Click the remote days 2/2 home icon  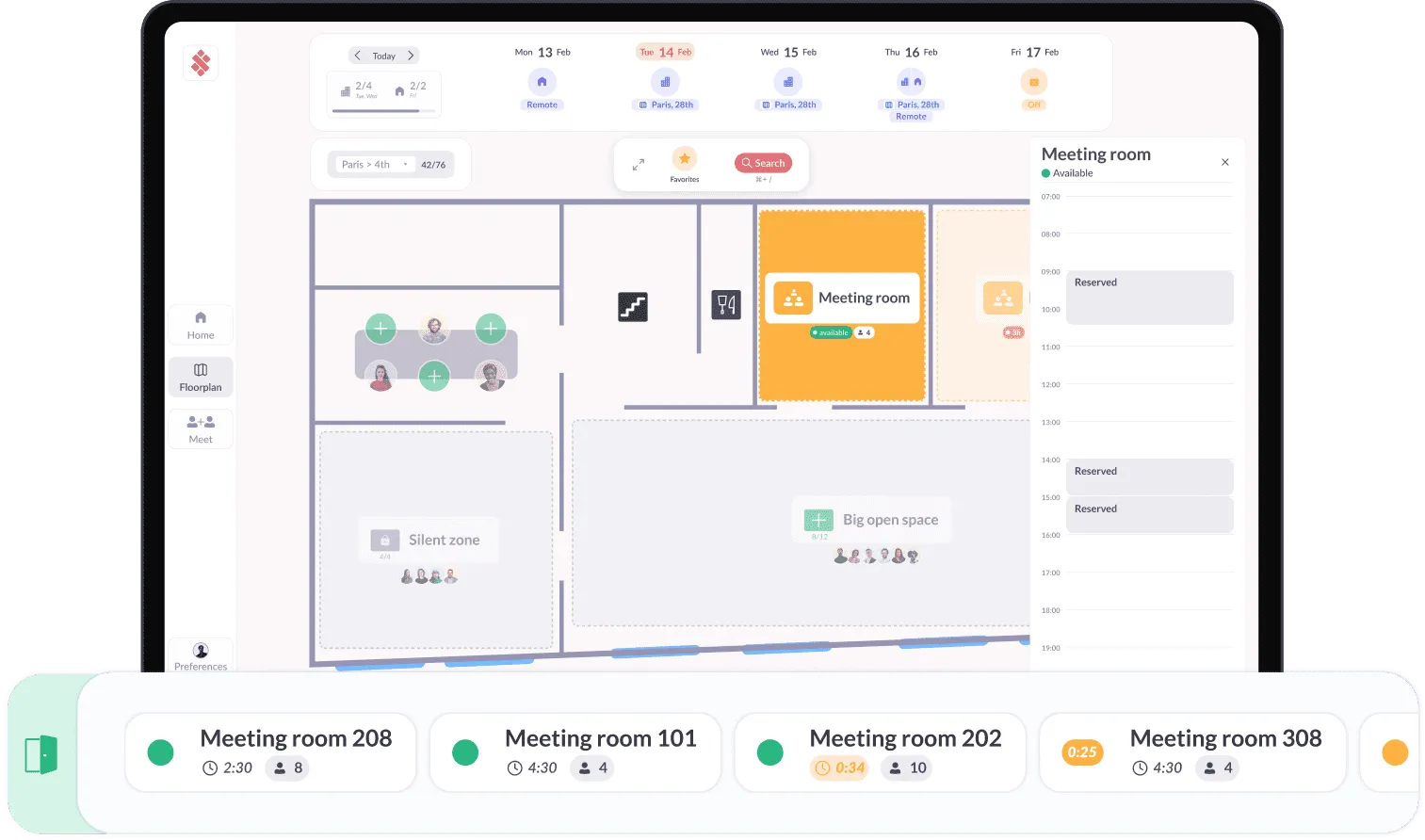pyautogui.click(x=399, y=91)
